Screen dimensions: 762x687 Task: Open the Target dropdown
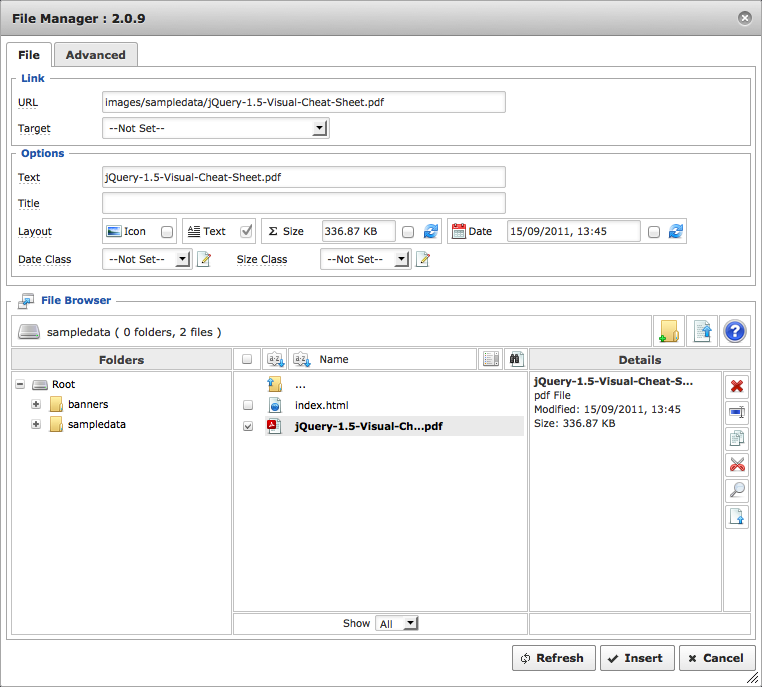tap(216, 128)
